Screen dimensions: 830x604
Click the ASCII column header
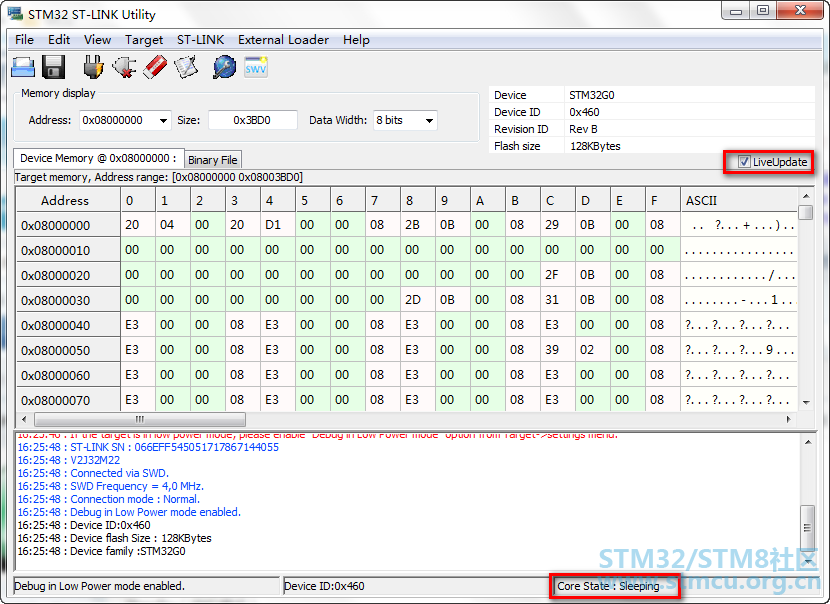tap(739, 200)
